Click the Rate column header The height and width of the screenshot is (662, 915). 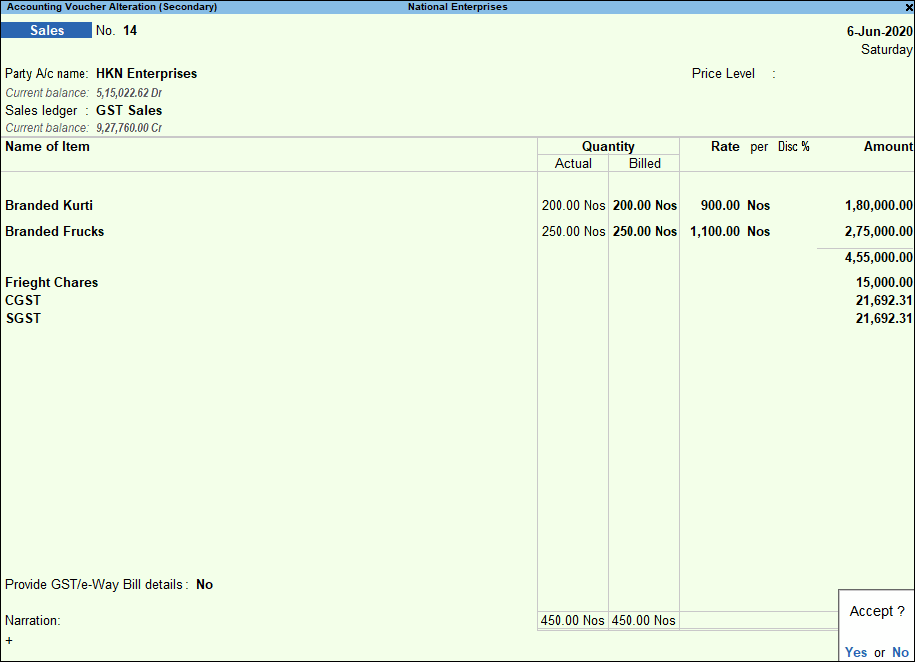point(725,146)
